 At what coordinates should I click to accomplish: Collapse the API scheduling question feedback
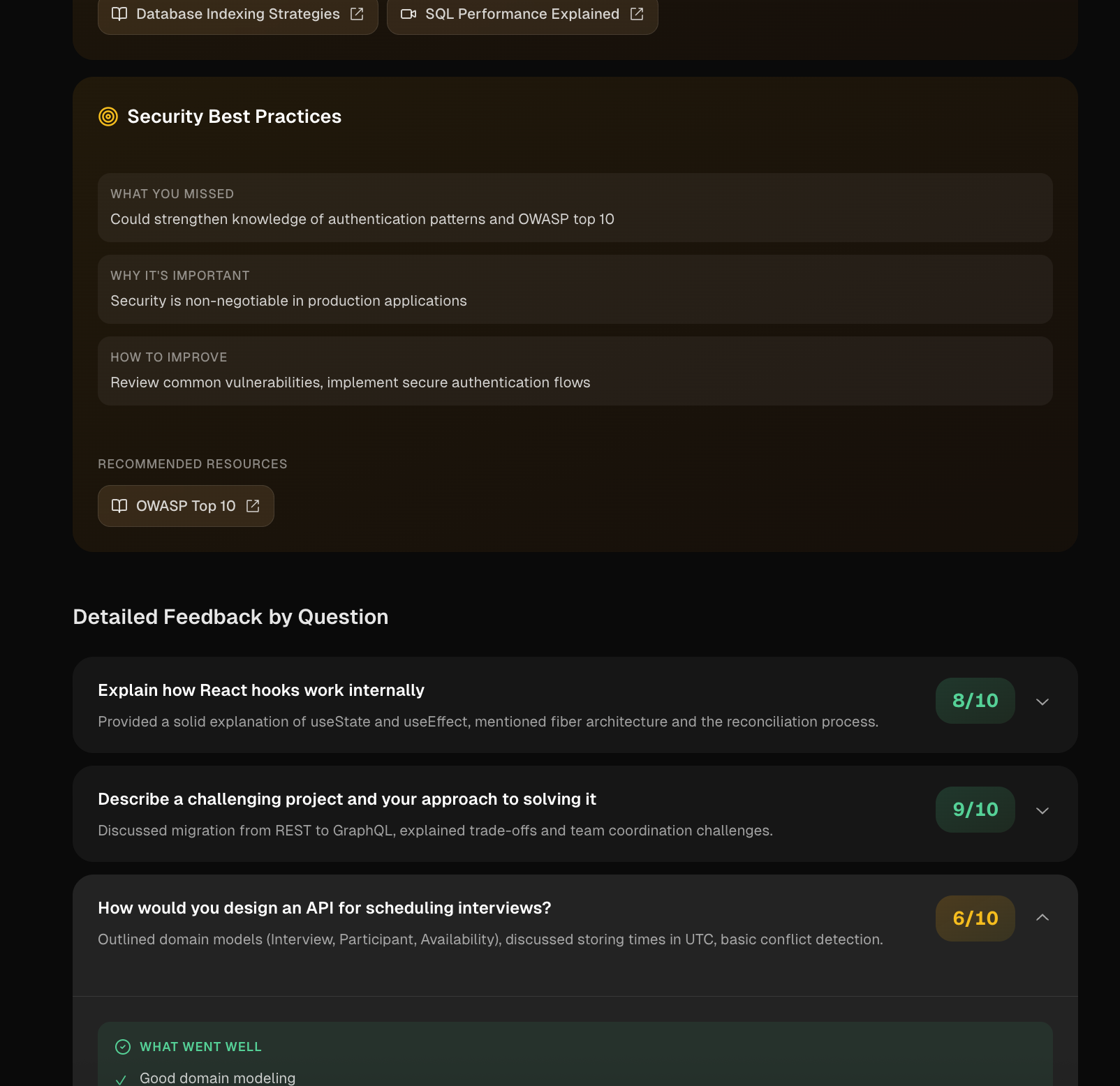(1042, 918)
